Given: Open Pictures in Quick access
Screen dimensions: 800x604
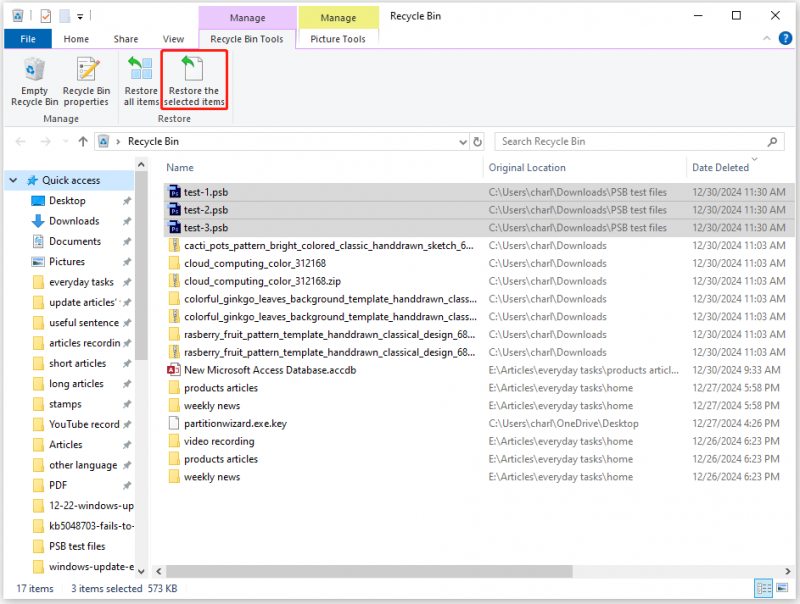Looking at the screenshot, I should [x=67, y=262].
